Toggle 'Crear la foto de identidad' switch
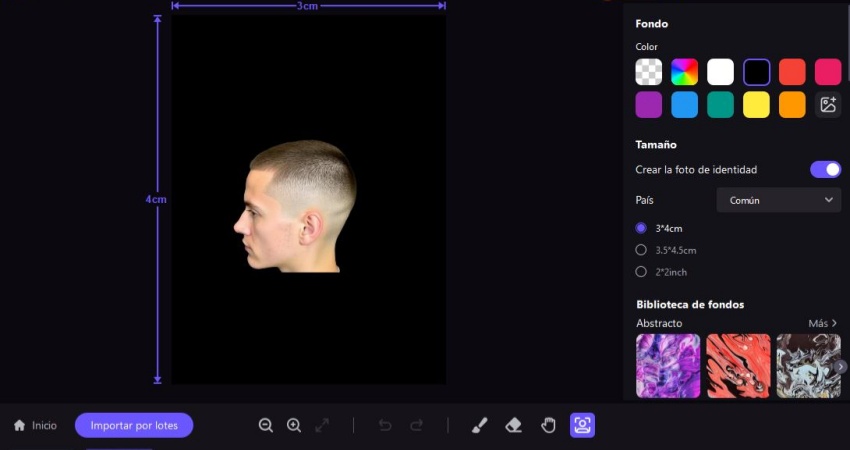The width and height of the screenshot is (850, 450). click(825, 170)
